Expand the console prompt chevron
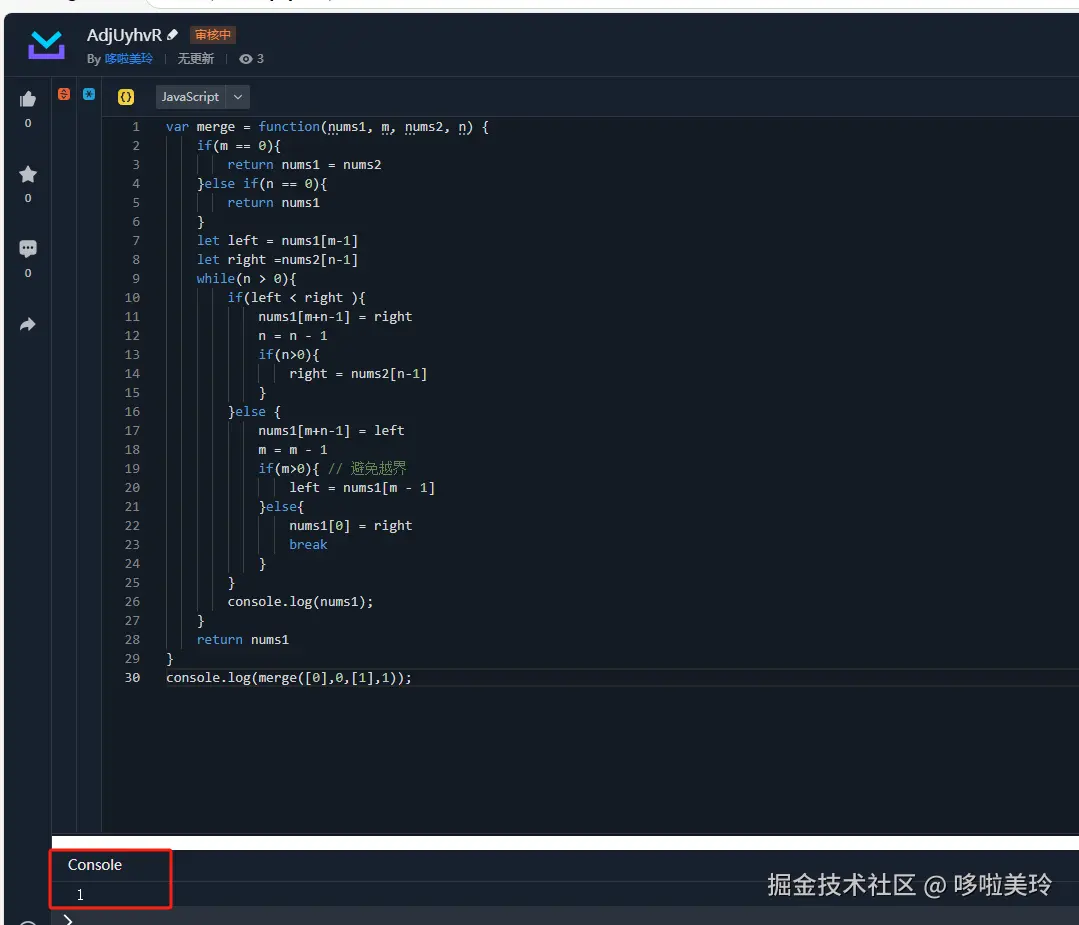The image size is (1079, 925). (68, 919)
